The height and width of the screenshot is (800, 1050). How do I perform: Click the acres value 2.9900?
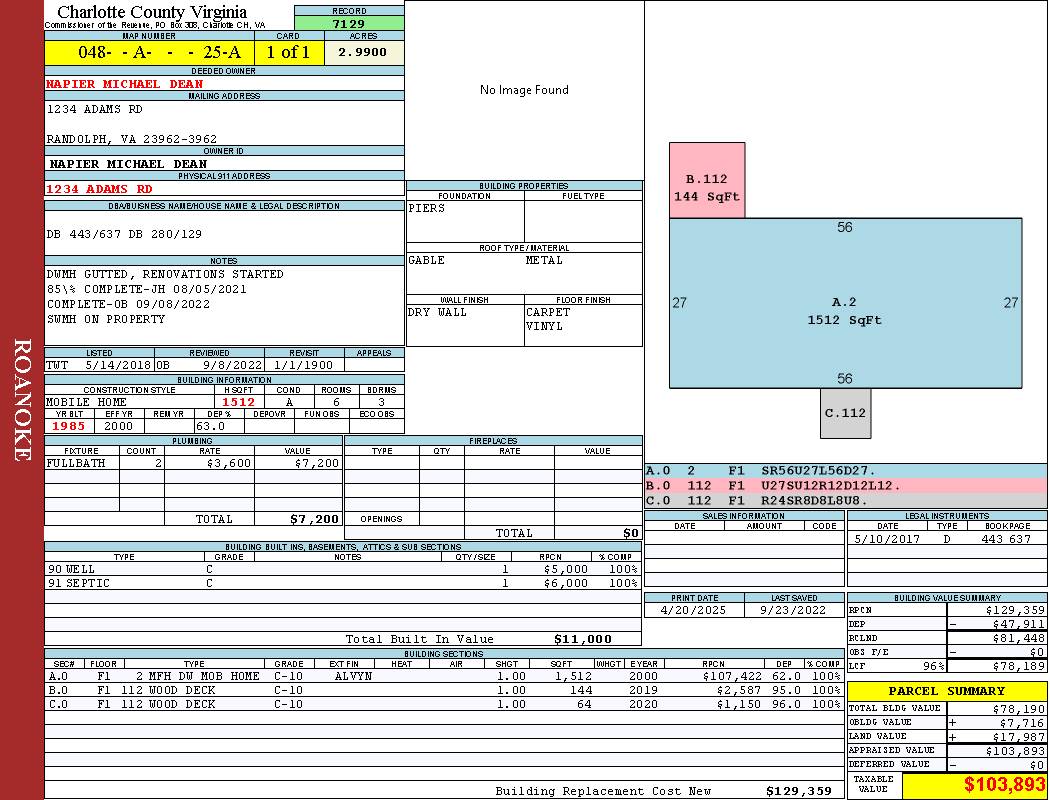tap(363, 52)
